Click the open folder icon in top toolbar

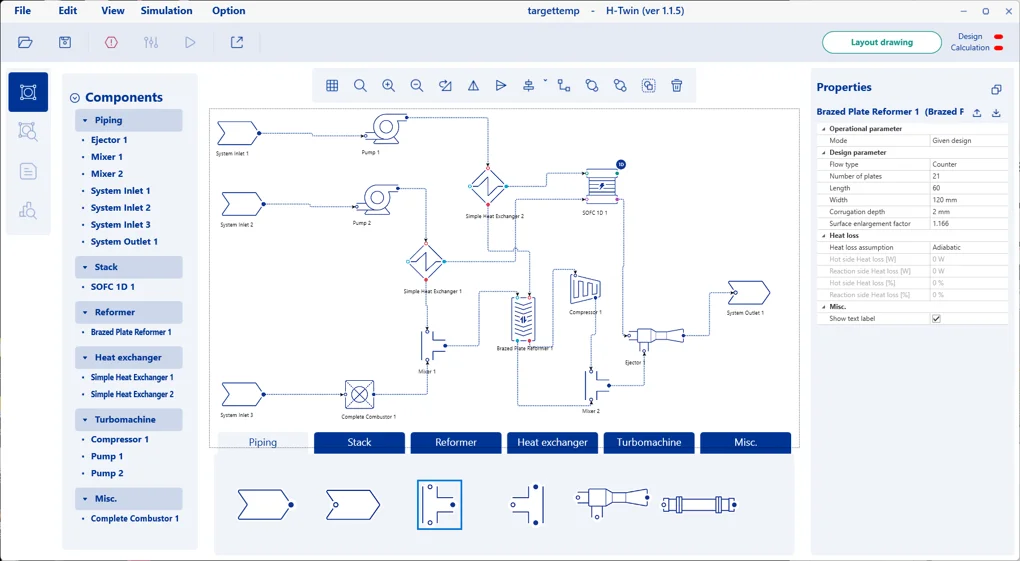(25, 42)
